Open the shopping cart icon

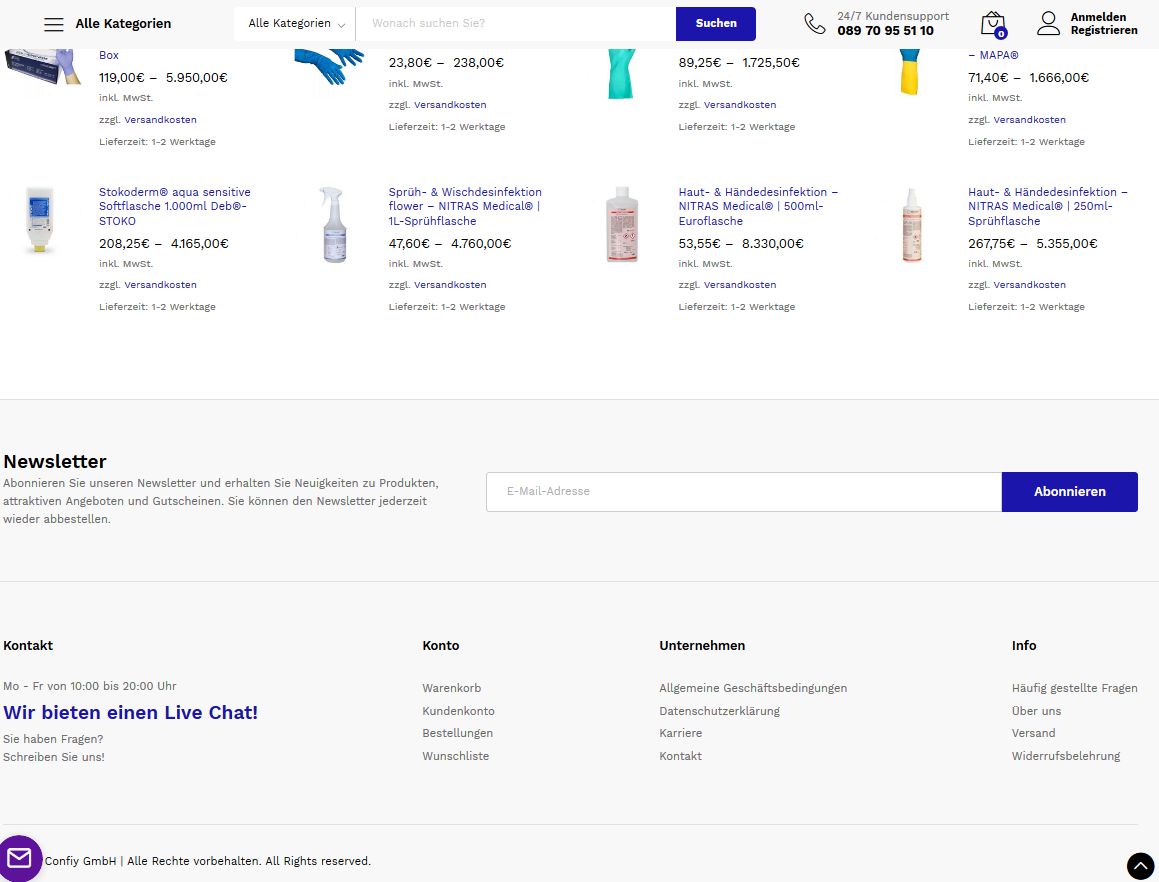(993, 24)
